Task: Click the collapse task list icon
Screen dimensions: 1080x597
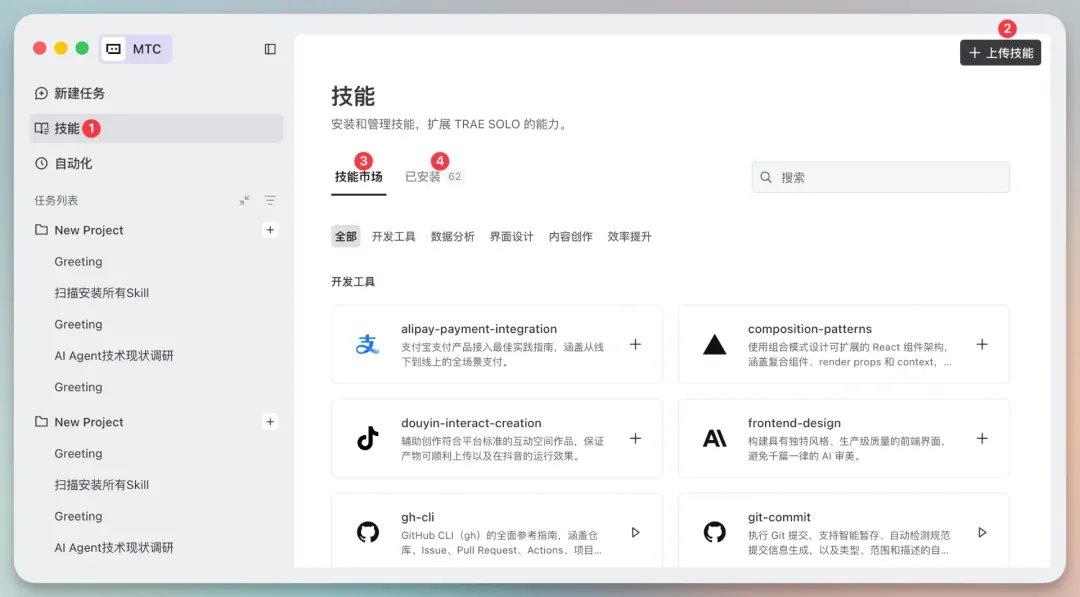Action: [x=245, y=200]
